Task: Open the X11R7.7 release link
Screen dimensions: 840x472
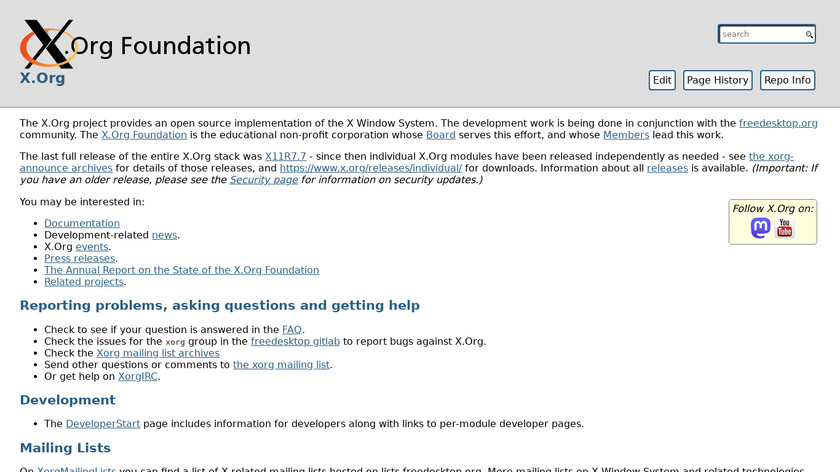Action: (285, 156)
